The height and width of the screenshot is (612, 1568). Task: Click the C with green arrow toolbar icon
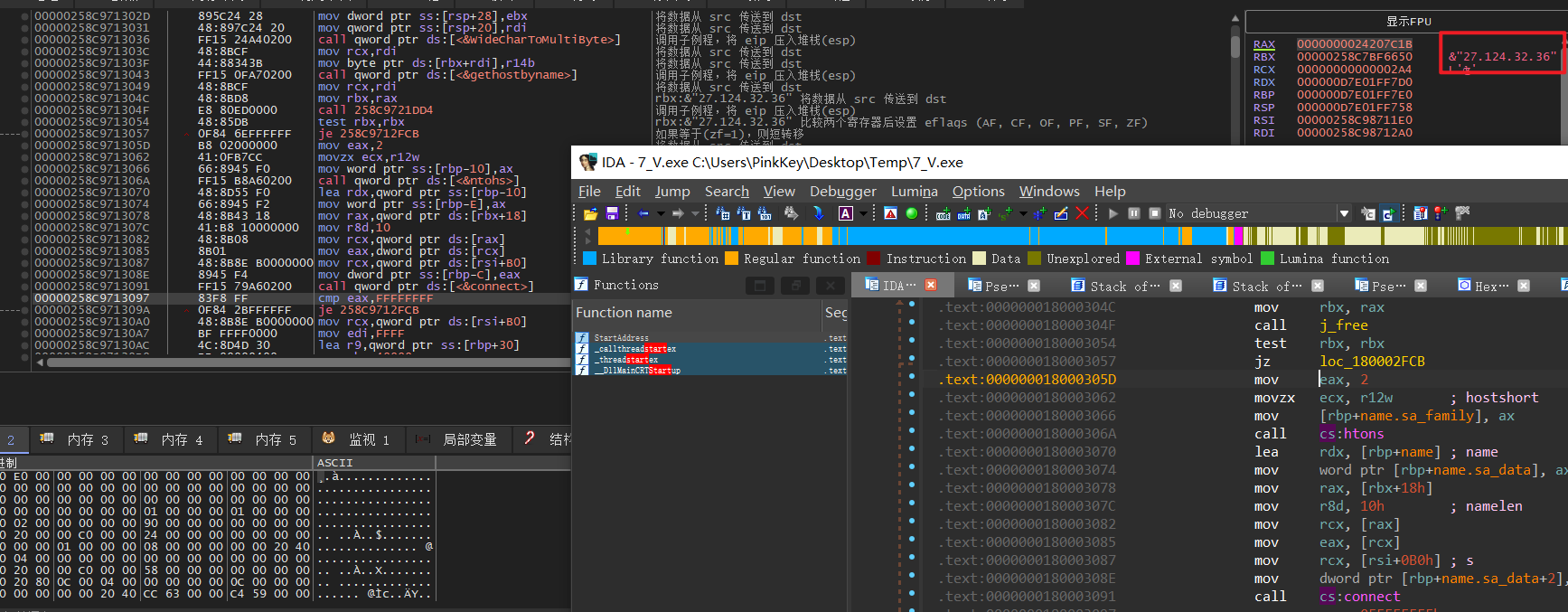(1388, 213)
